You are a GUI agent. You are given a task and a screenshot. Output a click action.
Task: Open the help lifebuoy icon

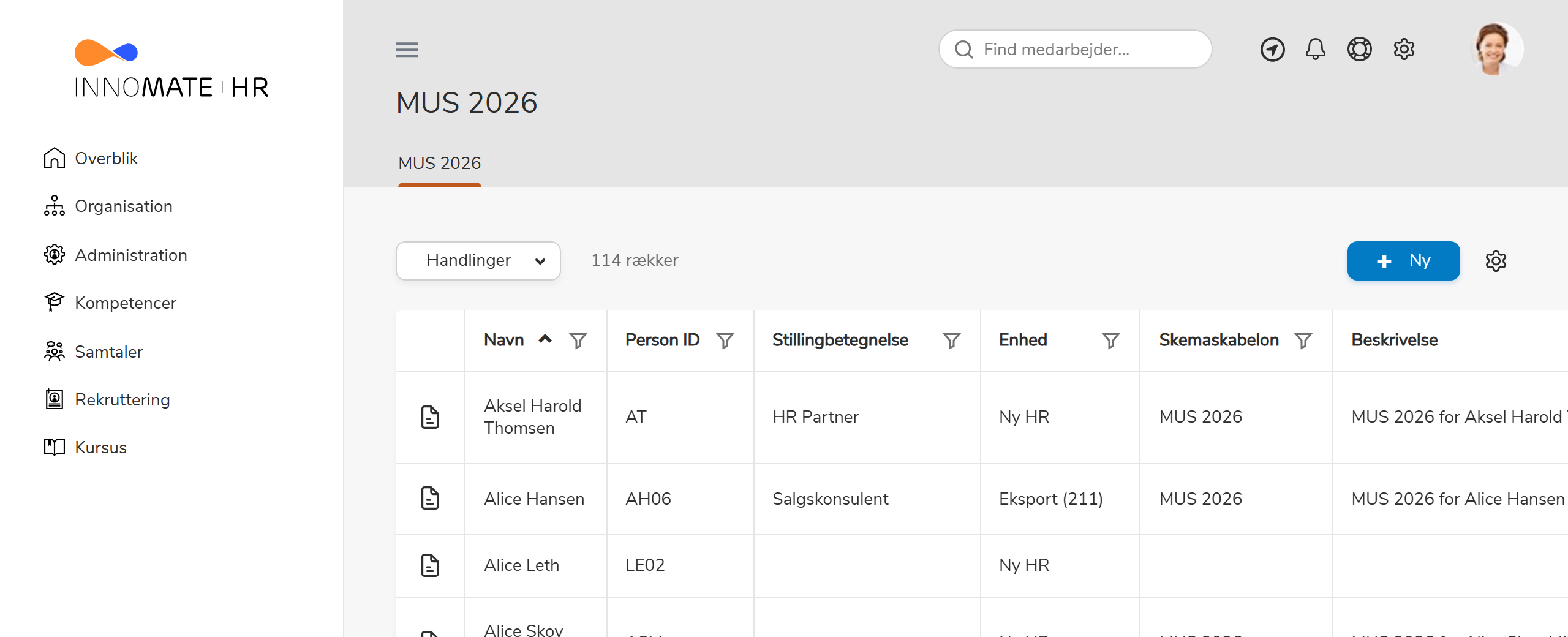coord(1359,49)
